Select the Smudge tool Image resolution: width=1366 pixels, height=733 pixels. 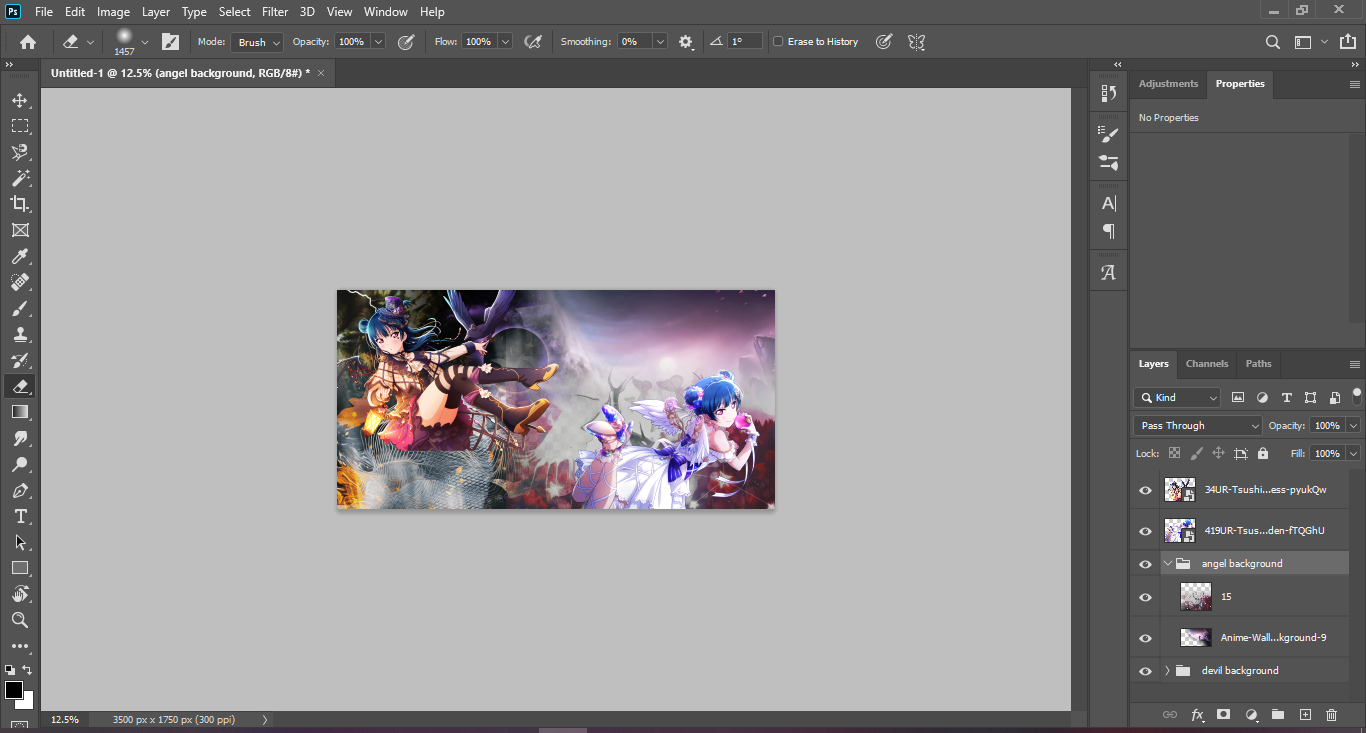[x=19, y=438]
